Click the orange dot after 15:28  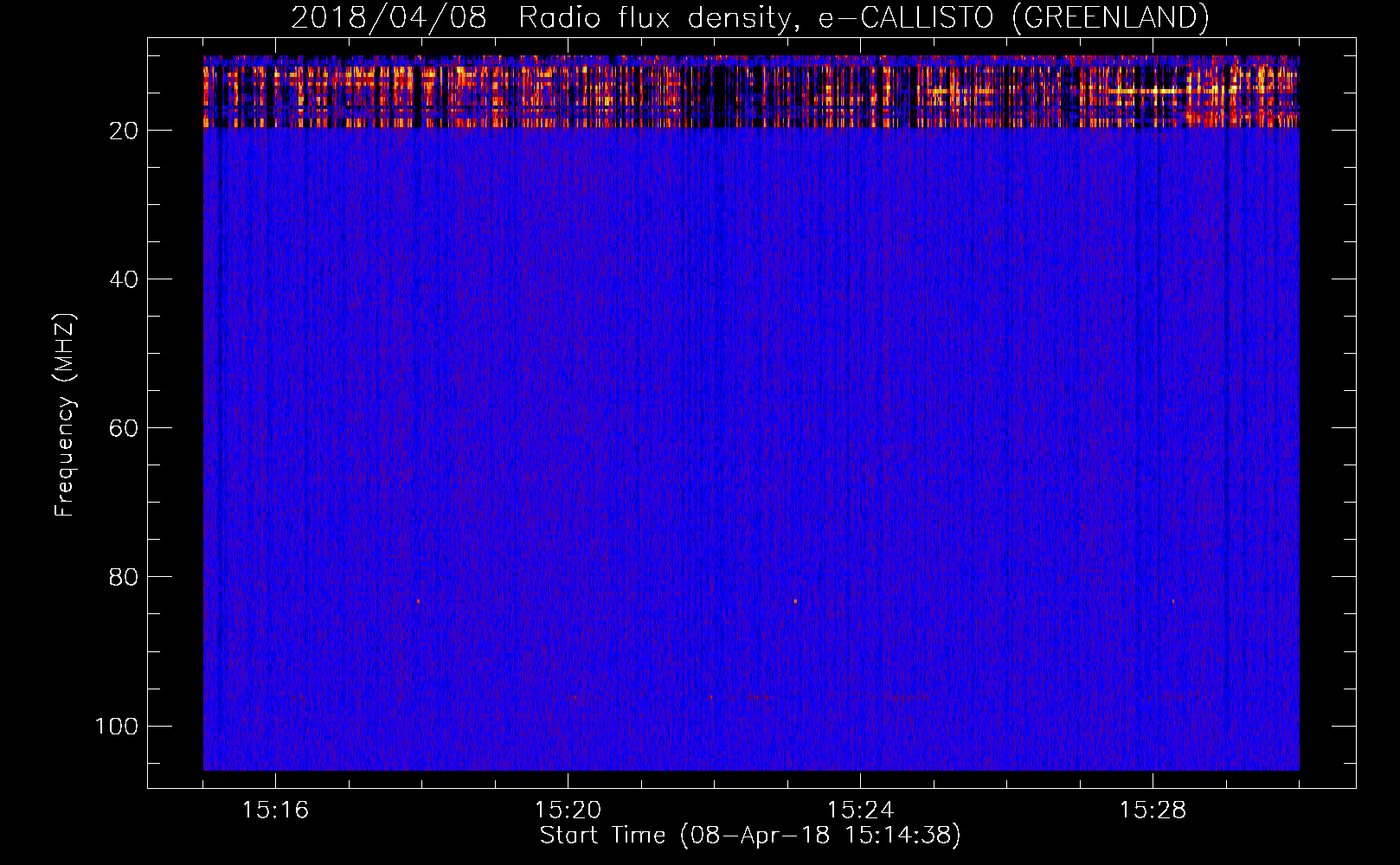pos(1173,601)
